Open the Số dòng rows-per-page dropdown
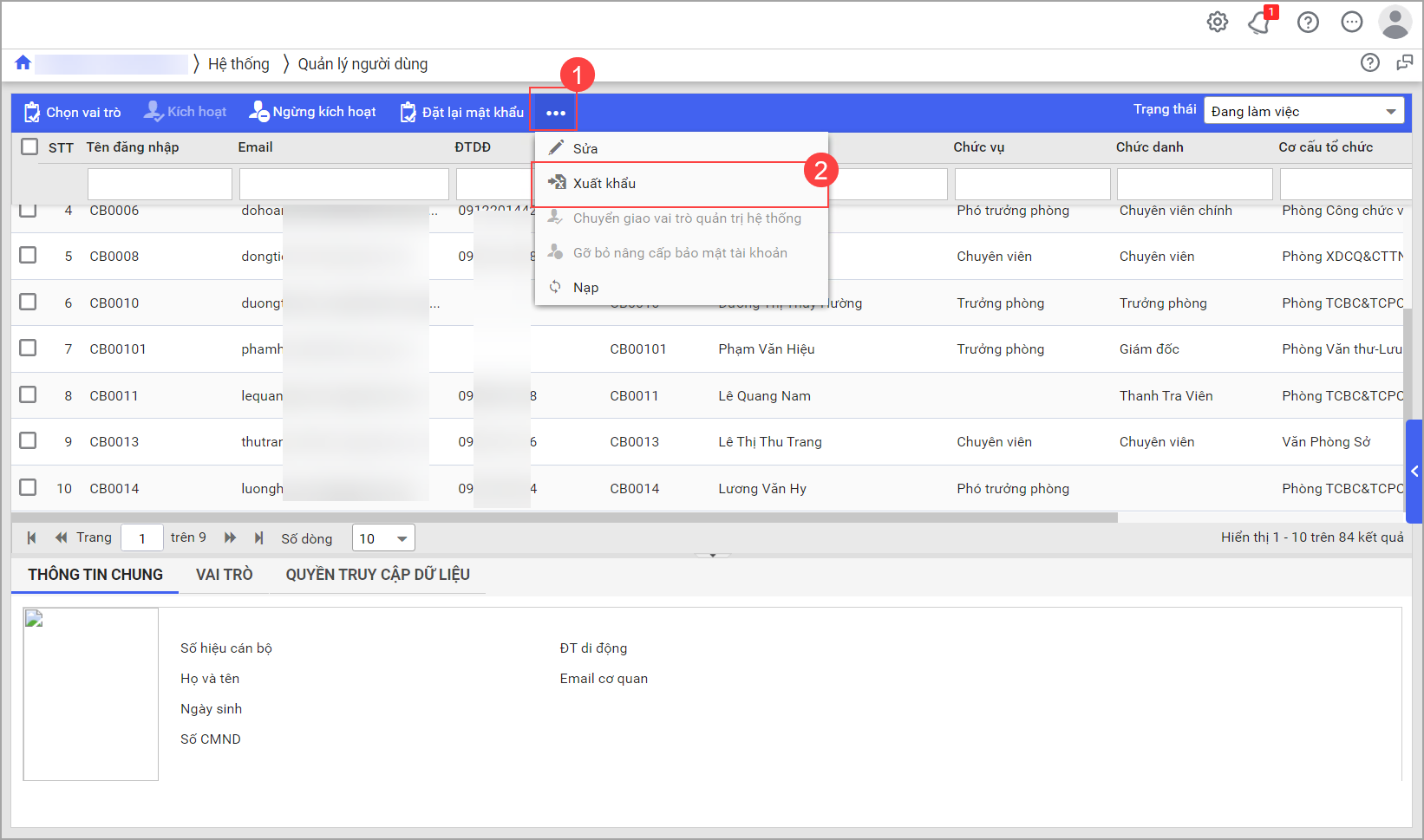The width and height of the screenshot is (1424, 840). 383,538
